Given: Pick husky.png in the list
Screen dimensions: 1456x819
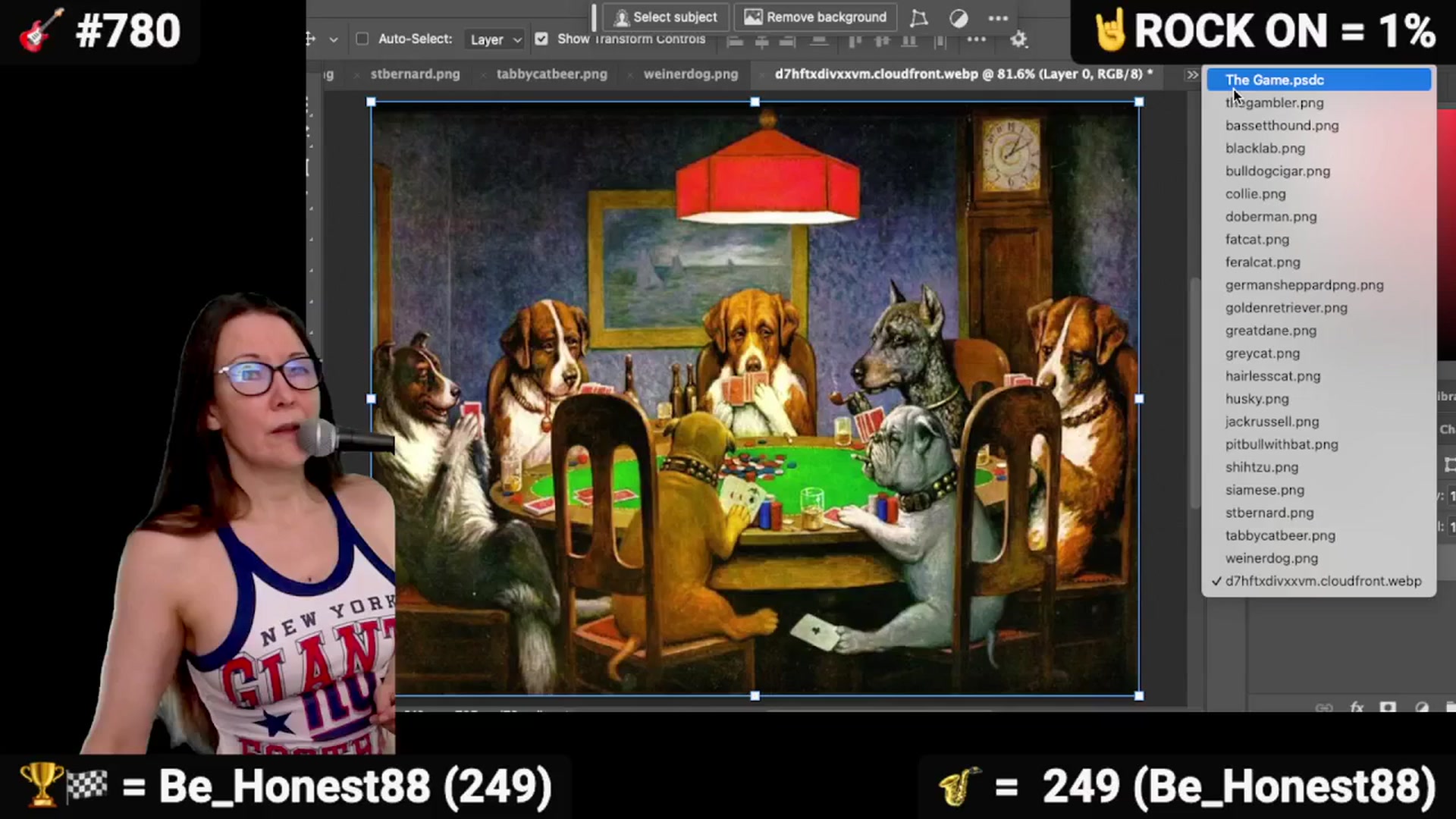Looking at the screenshot, I should (1319, 398).
